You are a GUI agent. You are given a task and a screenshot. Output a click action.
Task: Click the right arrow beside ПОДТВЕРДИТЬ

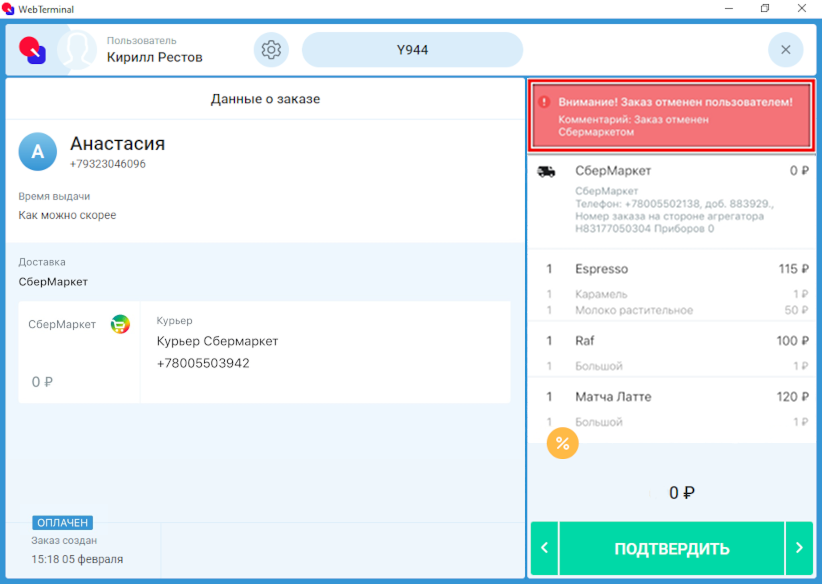799,548
